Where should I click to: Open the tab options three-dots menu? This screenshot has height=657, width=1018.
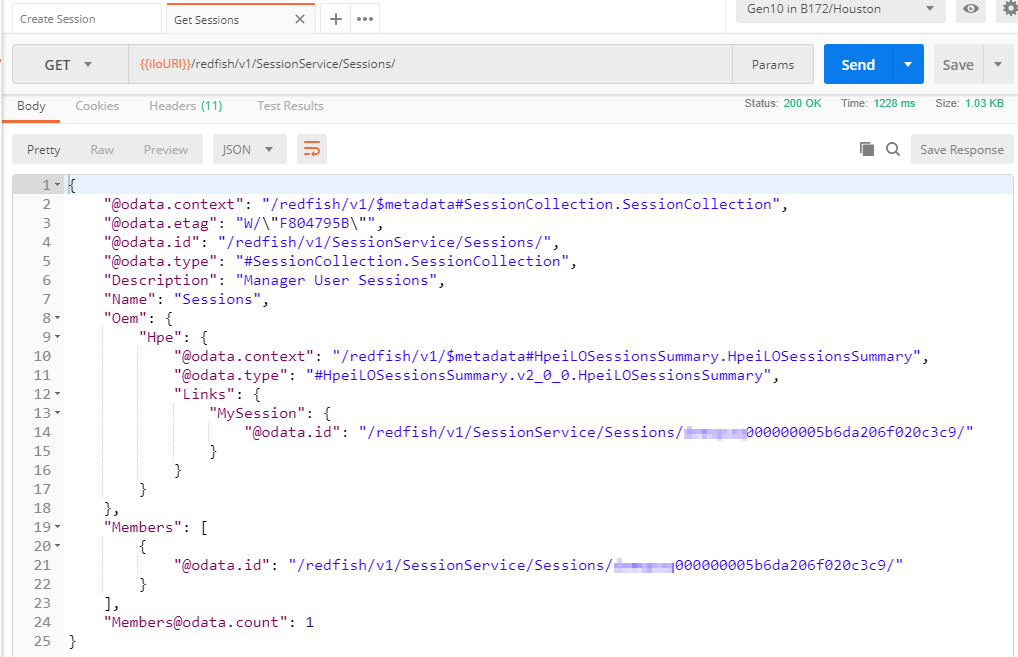pos(365,19)
